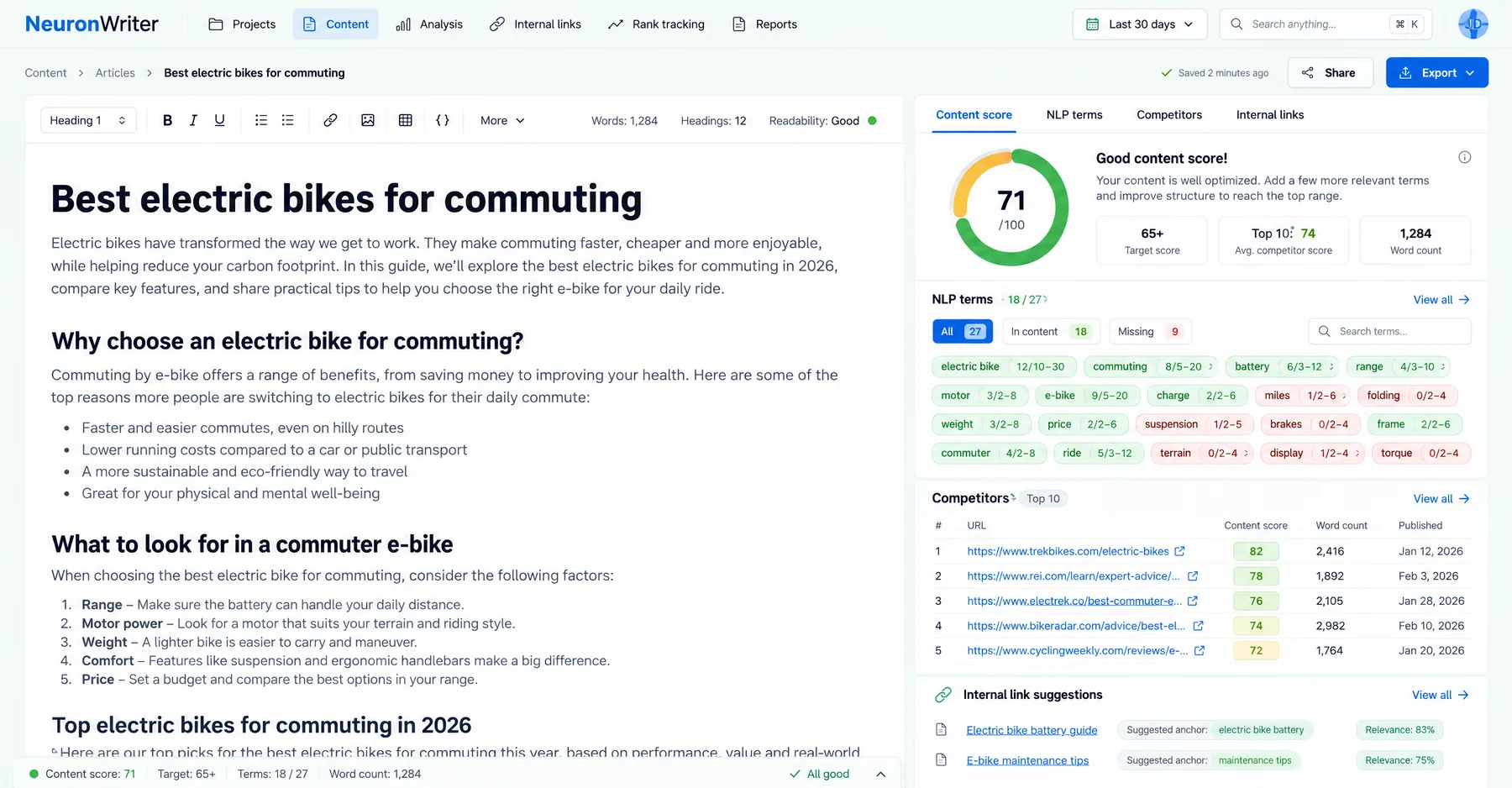
Task: Filter NLP terms by Missing
Action: [x=1150, y=332]
